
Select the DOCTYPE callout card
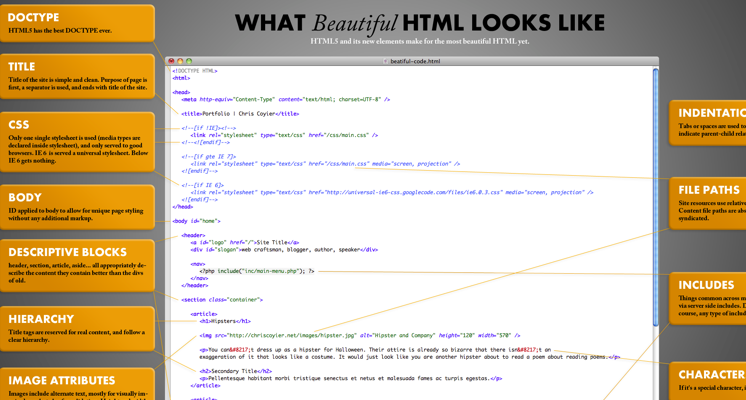(x=77, y=23)
